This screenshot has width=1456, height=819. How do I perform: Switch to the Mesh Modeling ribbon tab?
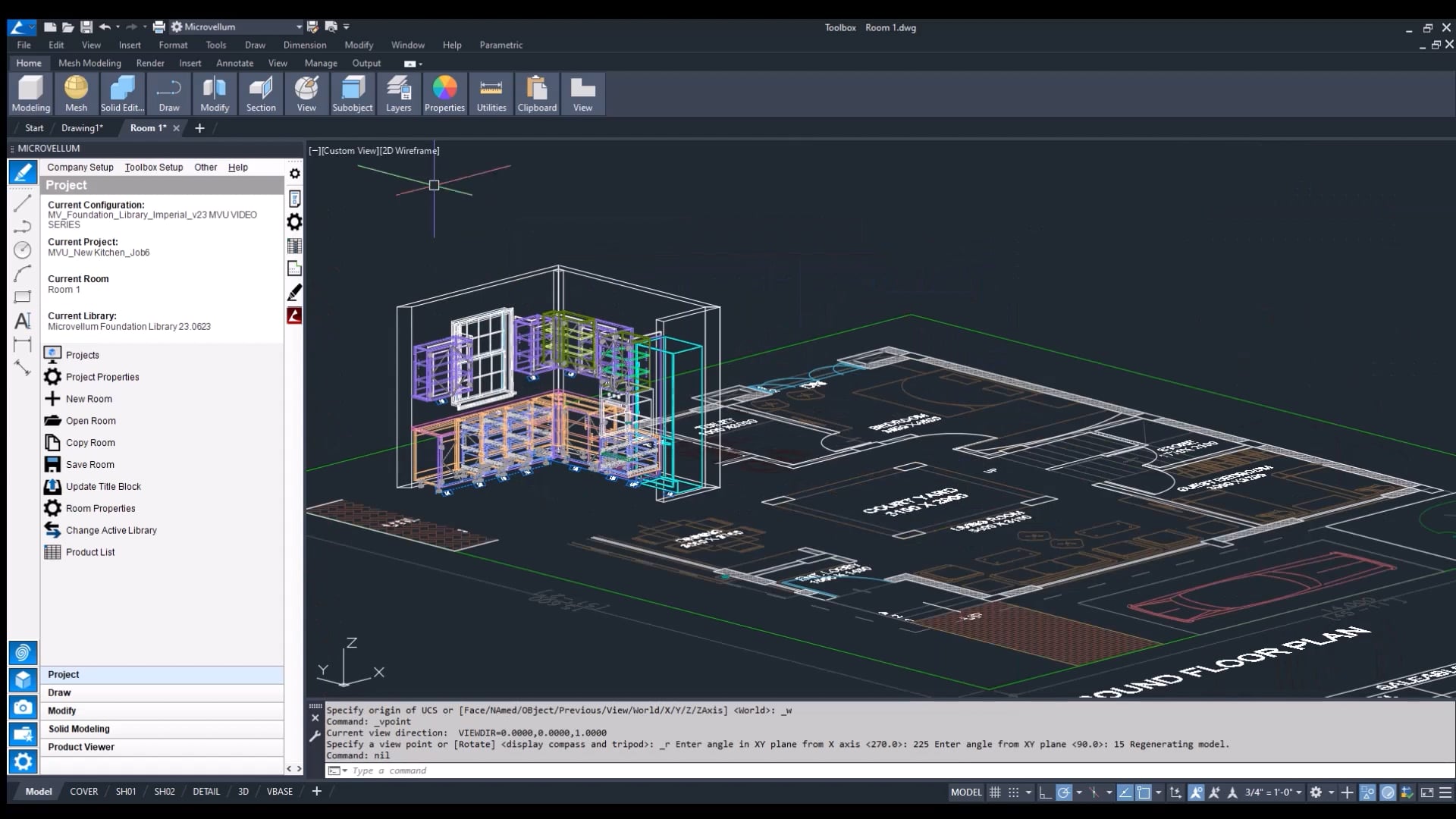[x=89, y=63]
